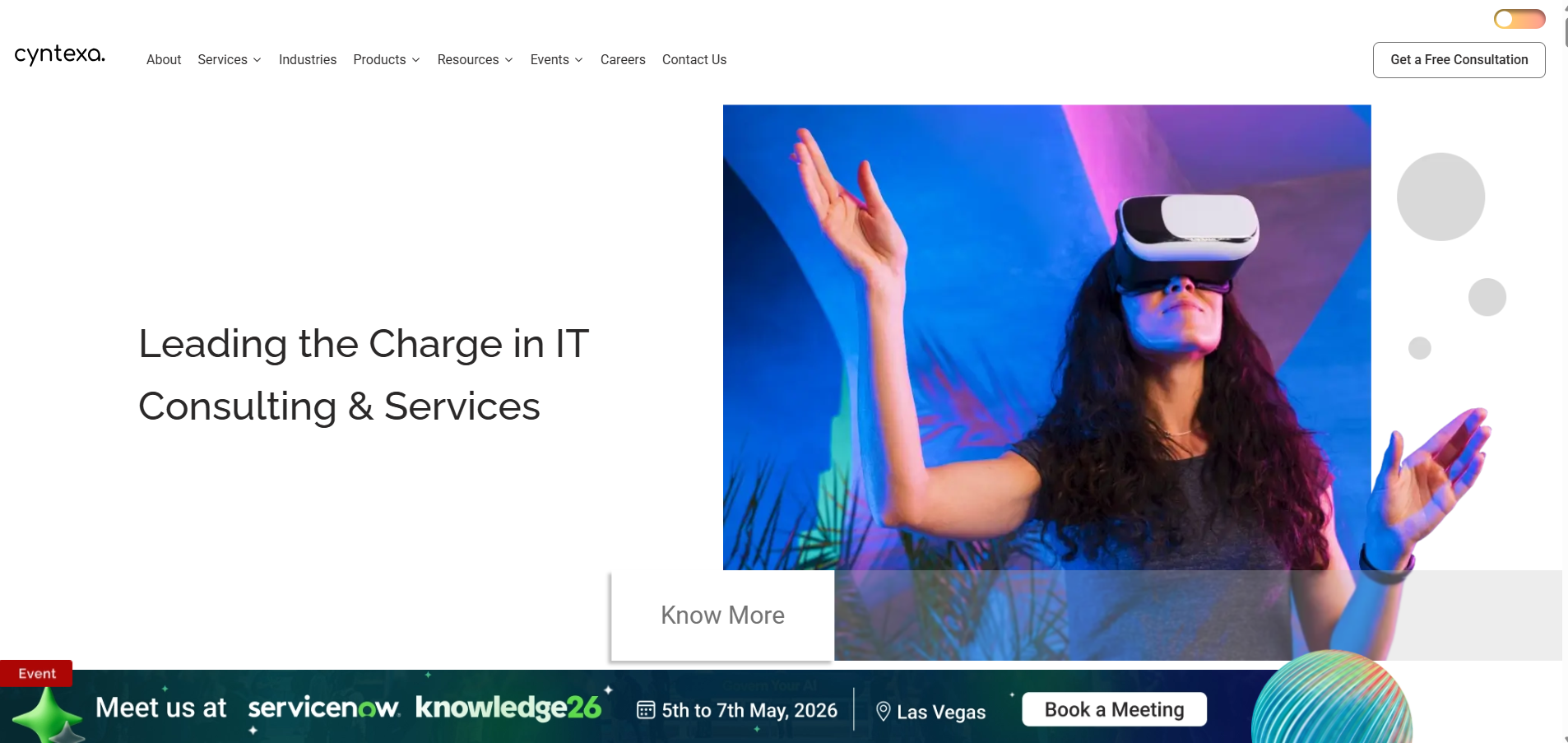Open the Products dropdown
The image size is (1568, 743).
(387, 59)
